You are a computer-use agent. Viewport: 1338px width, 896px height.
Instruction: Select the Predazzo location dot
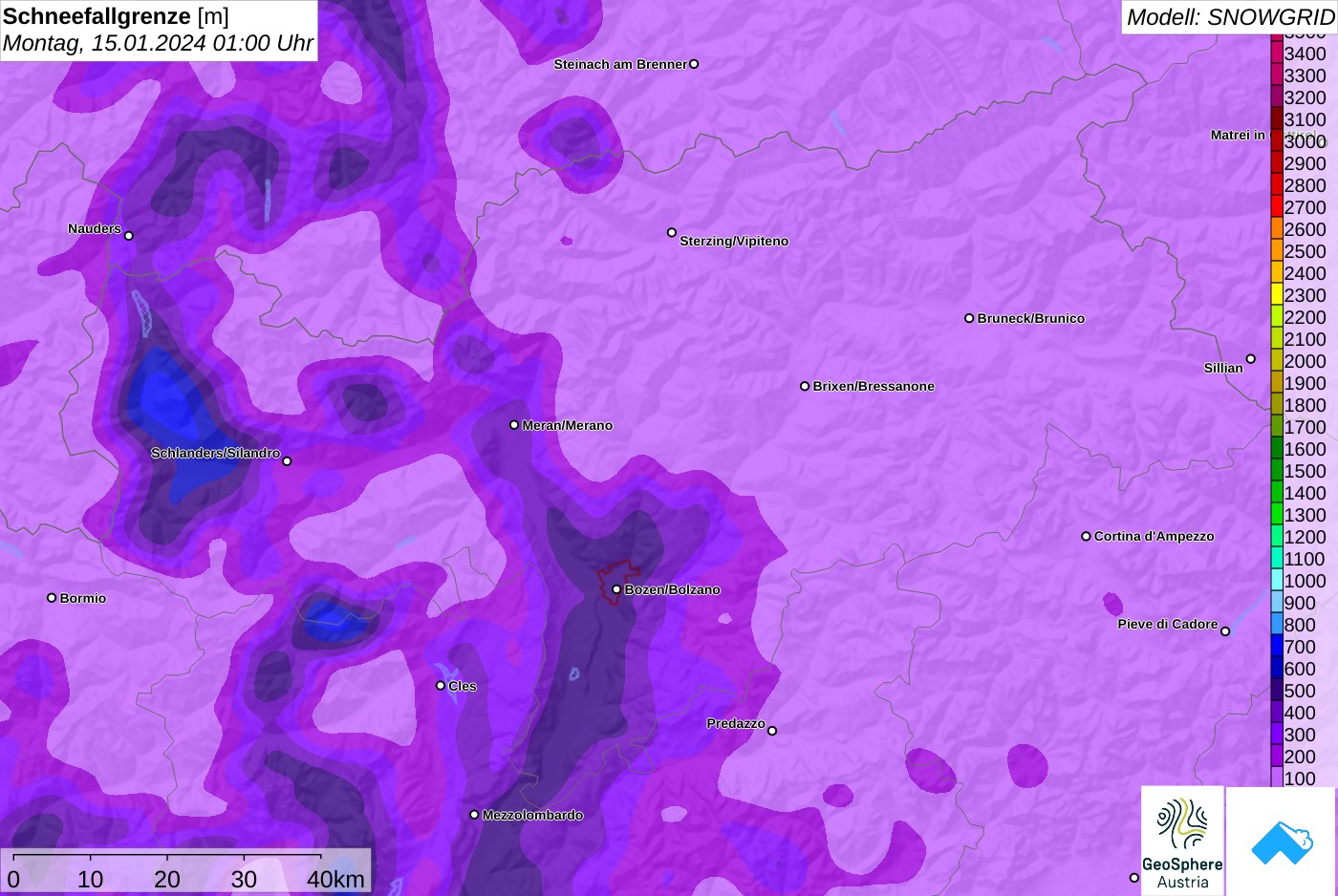[772, 731]
